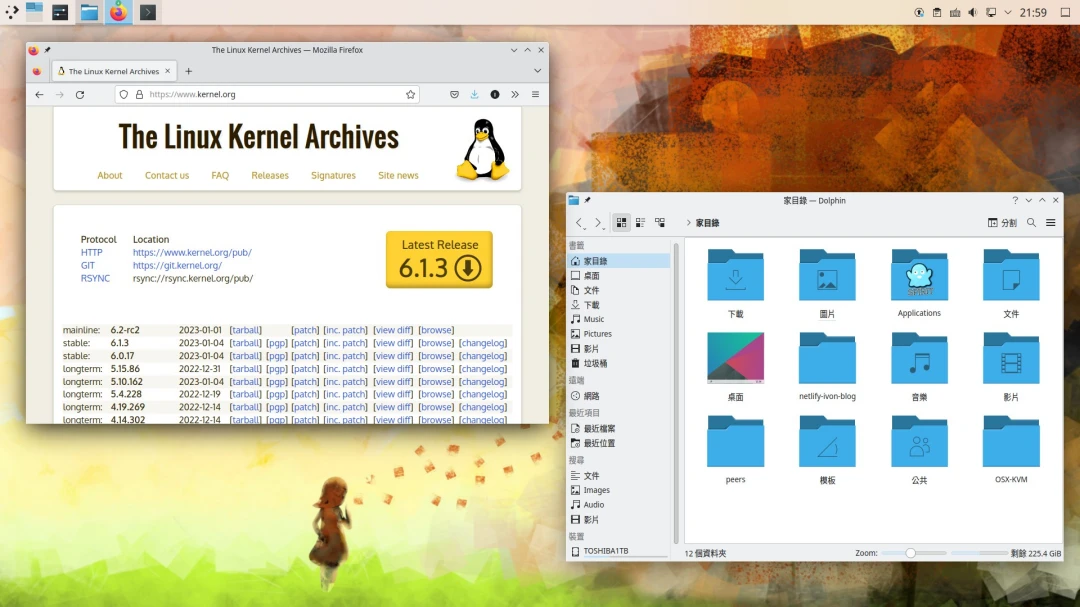Switch Dolphin to details view mode

tap(659, 222)
